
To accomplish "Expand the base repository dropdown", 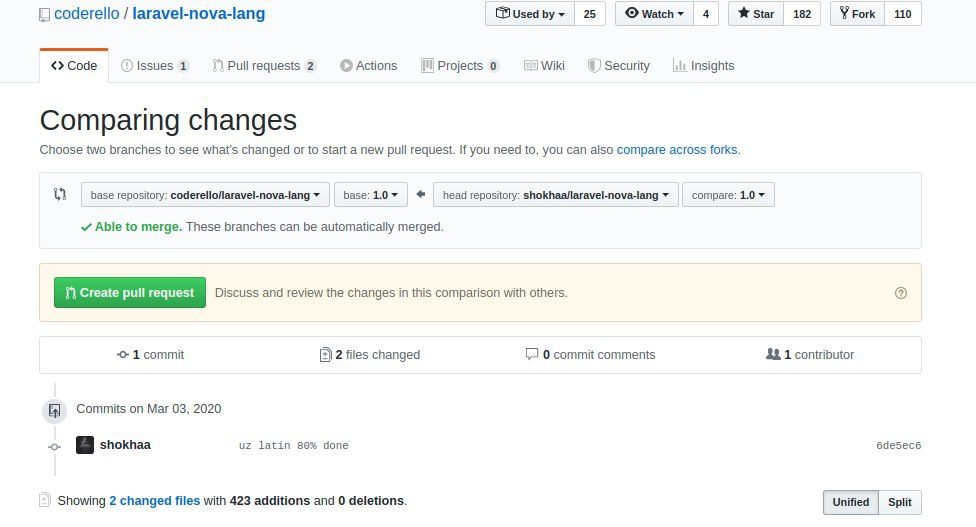I will [x=205, y=195].
